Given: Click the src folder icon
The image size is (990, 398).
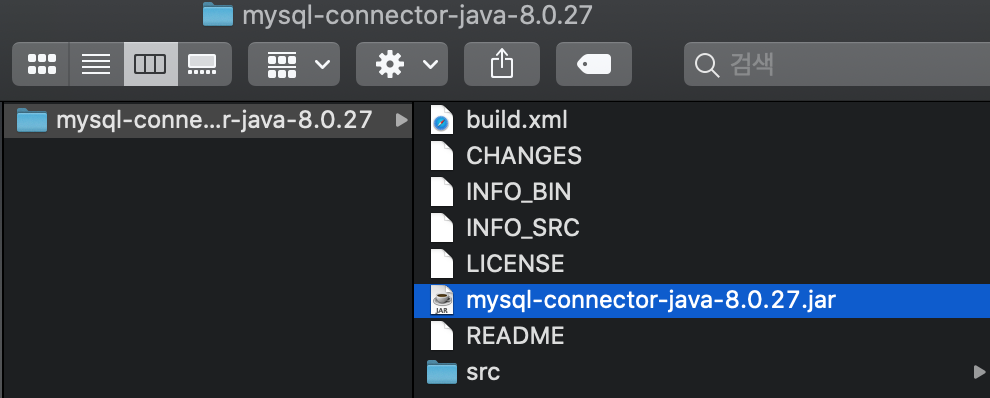Looking at the screenshot, I should coord(441,372).
